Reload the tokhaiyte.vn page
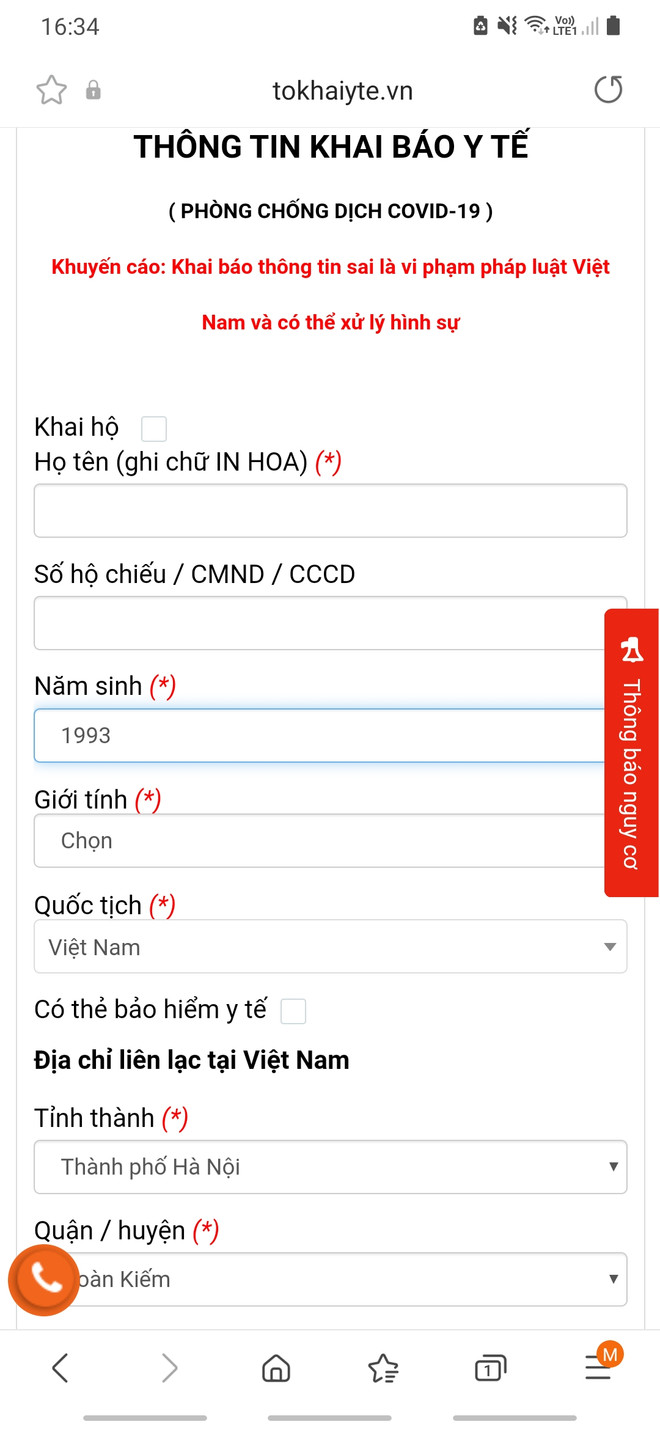 click(x=608, y=90)
